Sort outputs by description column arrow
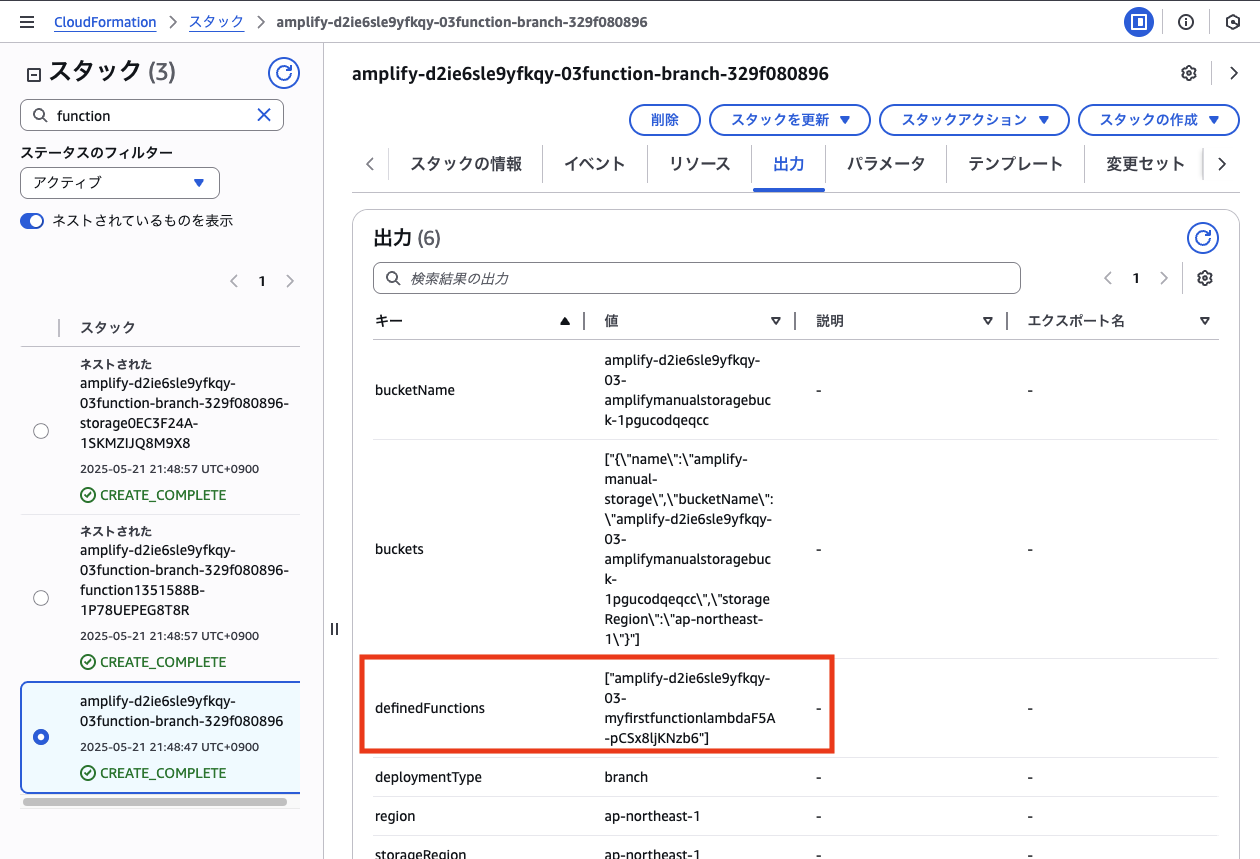 pos(988,321)
